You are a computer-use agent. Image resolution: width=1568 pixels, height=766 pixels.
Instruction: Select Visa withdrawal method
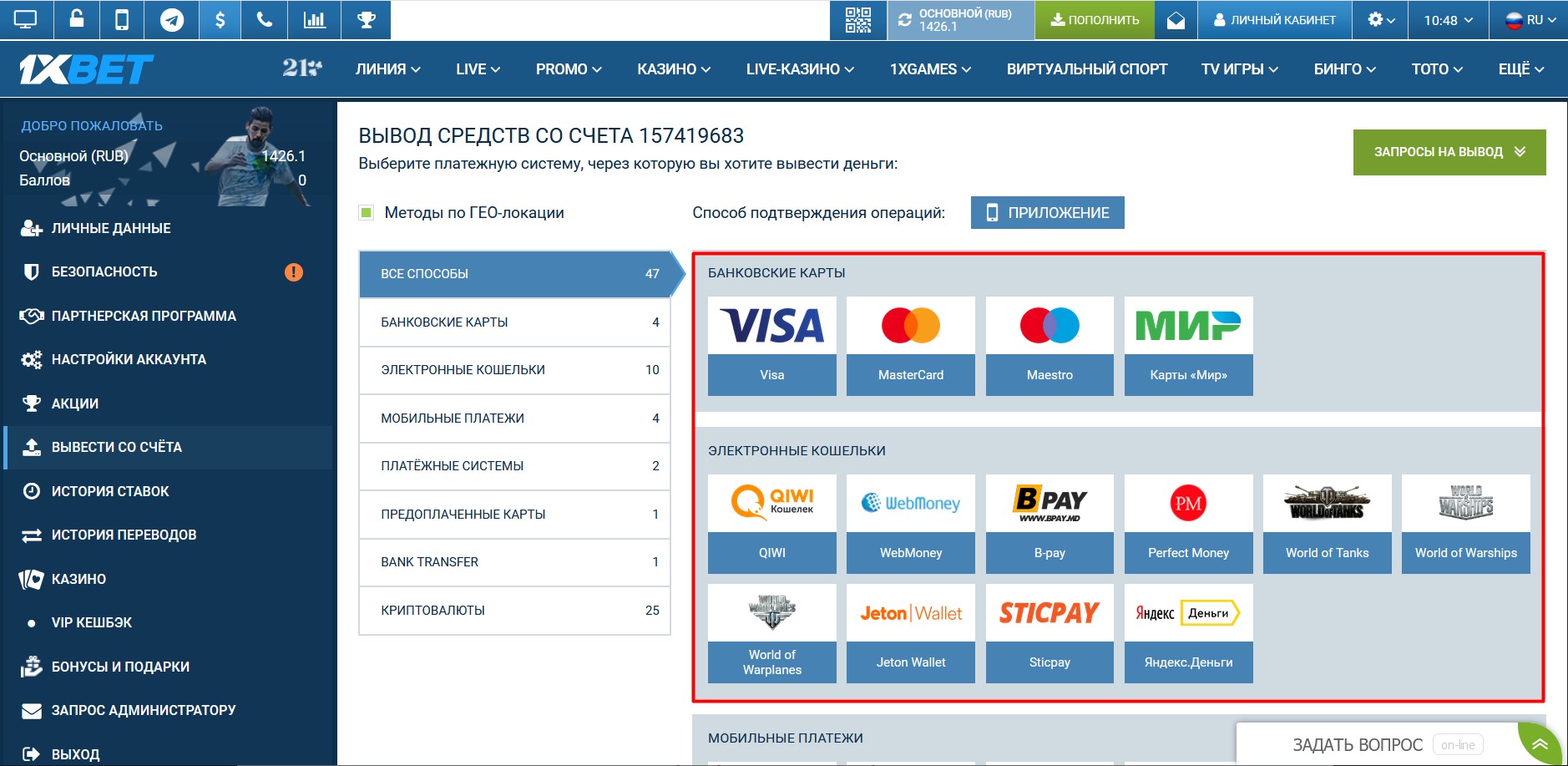(772, 346)
